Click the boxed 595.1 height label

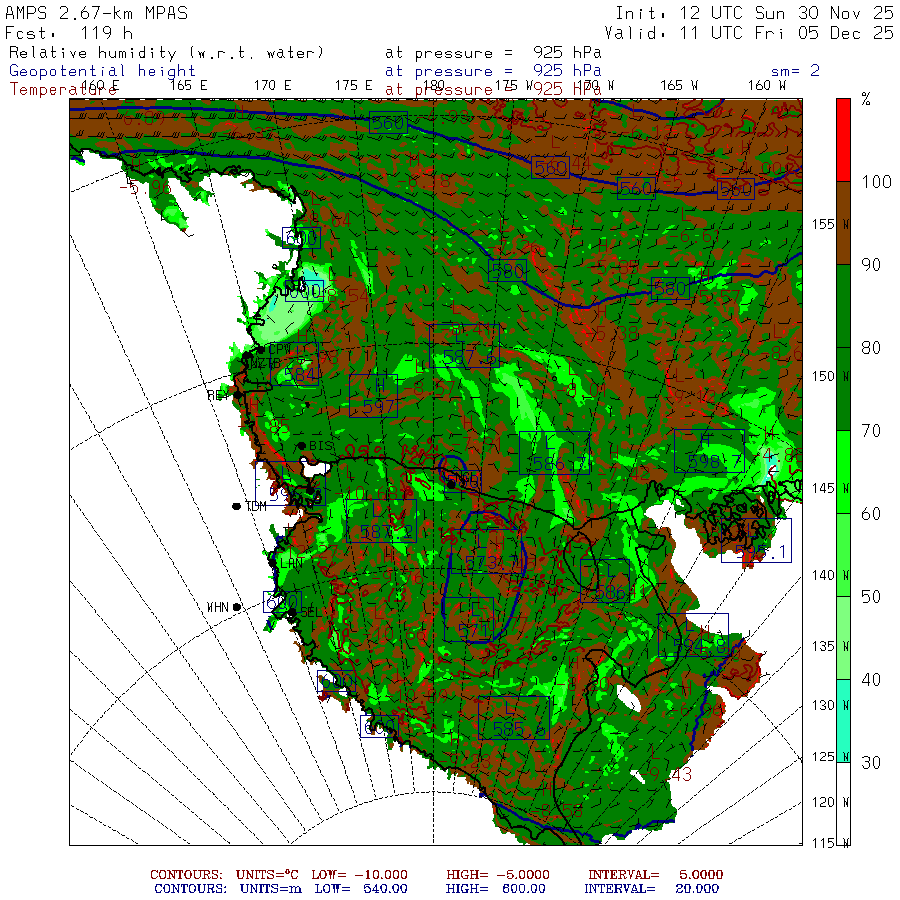(x=757, y=541)
